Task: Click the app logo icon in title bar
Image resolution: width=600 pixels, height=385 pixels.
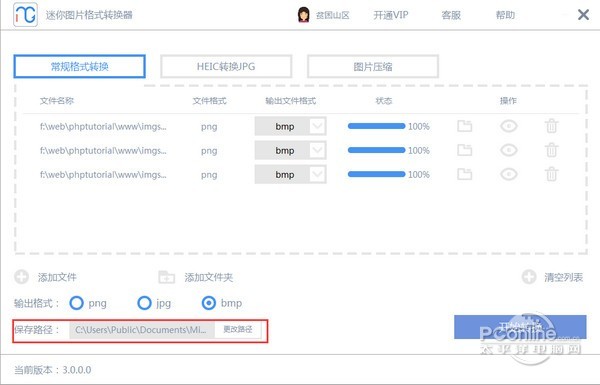Action: click(x=25, y=15)
